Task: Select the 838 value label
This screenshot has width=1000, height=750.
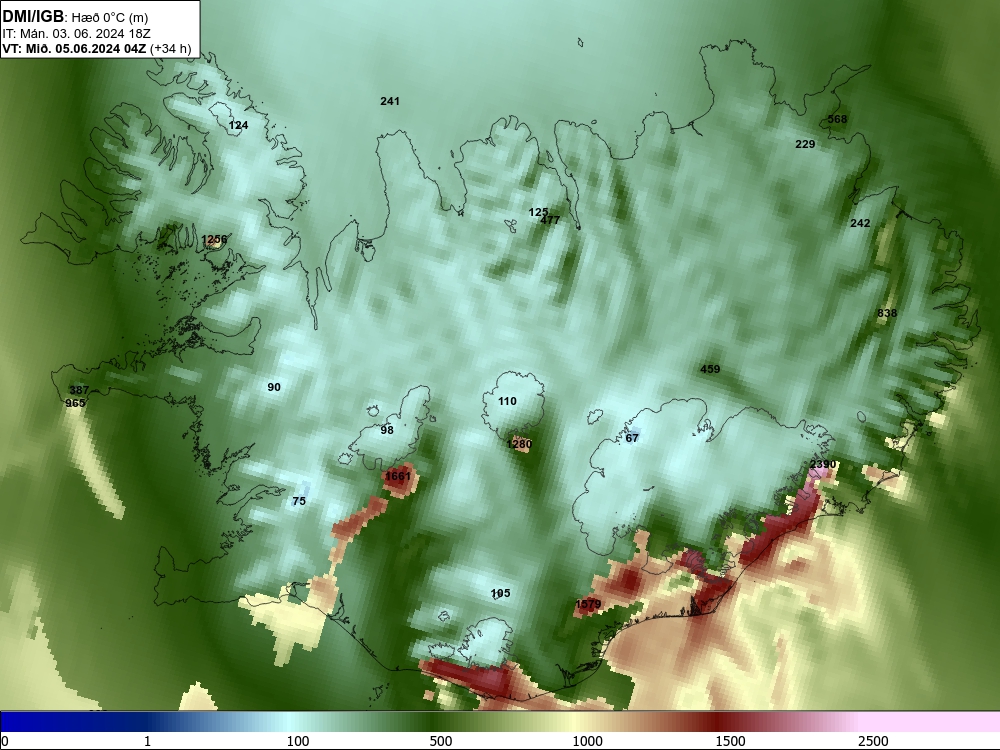Action: coord(887,313)
